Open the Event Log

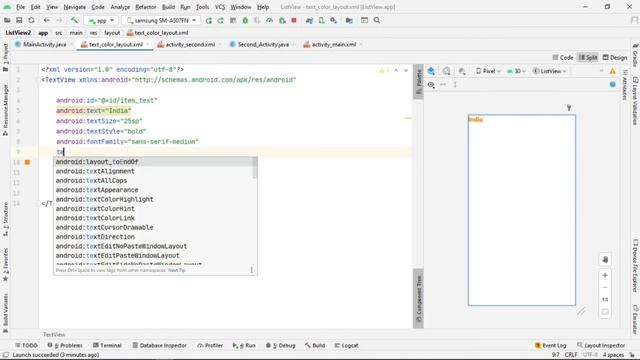(x=551, y=345)
